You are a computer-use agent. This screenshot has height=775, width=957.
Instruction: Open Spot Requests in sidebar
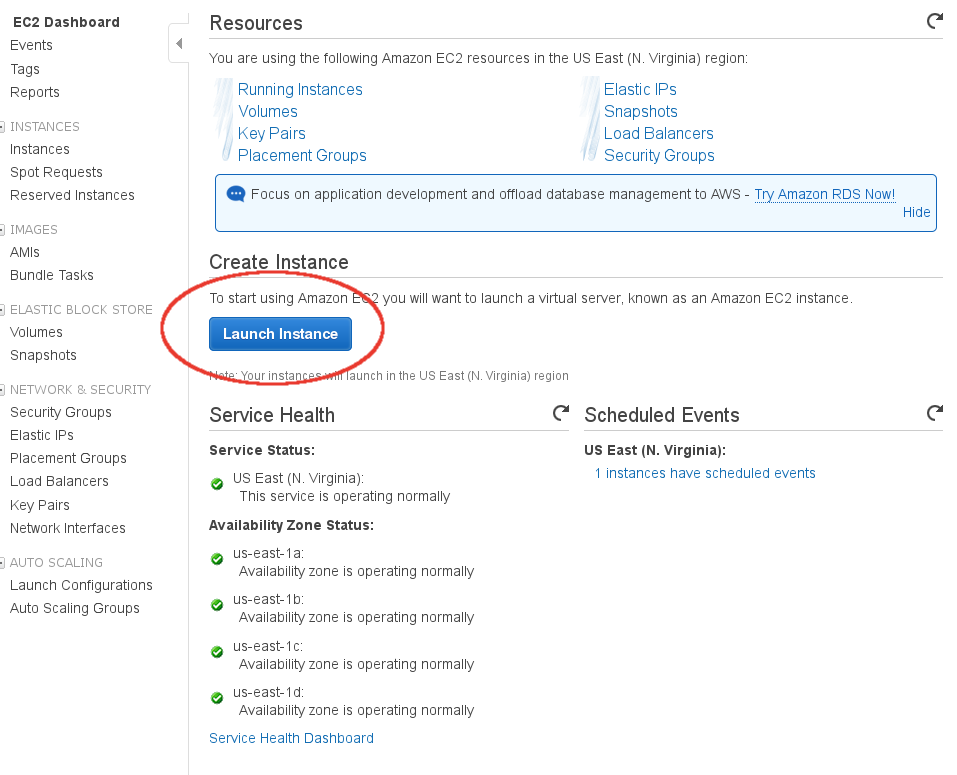tap(56, 172)
